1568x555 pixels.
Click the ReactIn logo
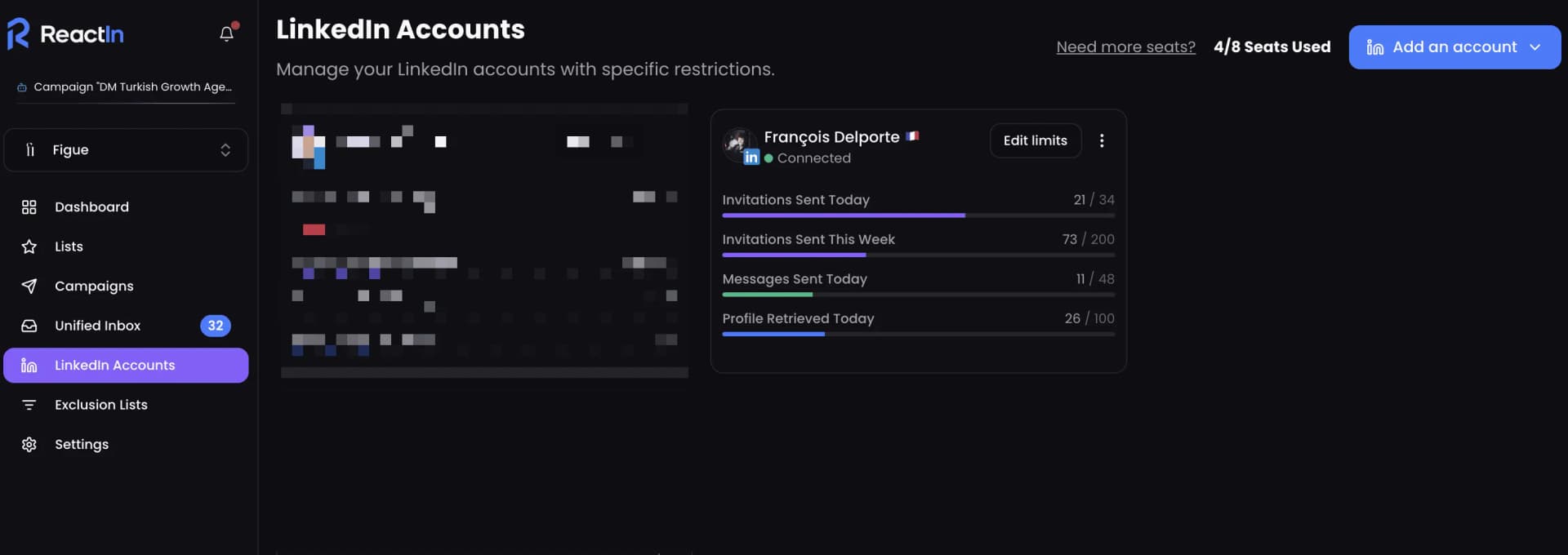point(65,33)
